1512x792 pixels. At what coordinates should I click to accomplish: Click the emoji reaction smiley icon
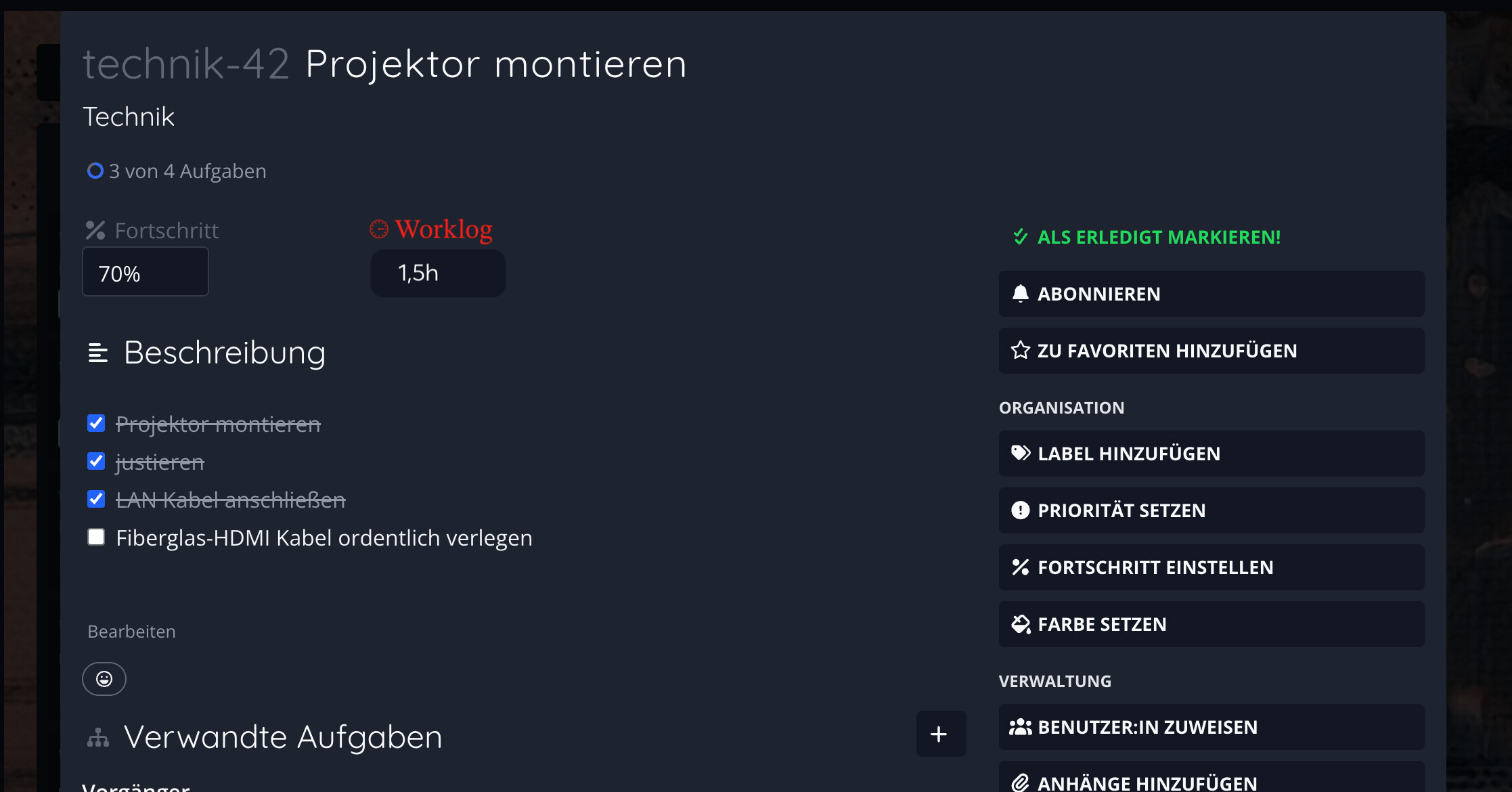(104, 679)
